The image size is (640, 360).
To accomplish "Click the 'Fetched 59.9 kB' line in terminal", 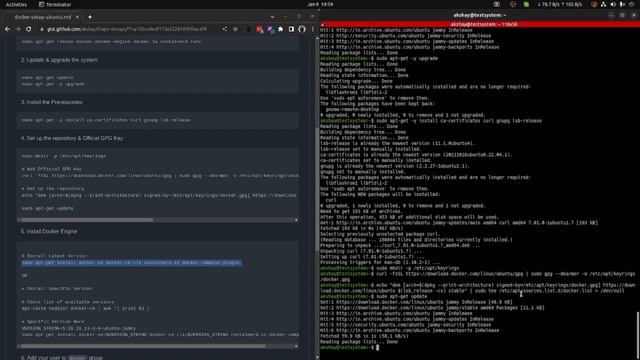I will (364, 336).
